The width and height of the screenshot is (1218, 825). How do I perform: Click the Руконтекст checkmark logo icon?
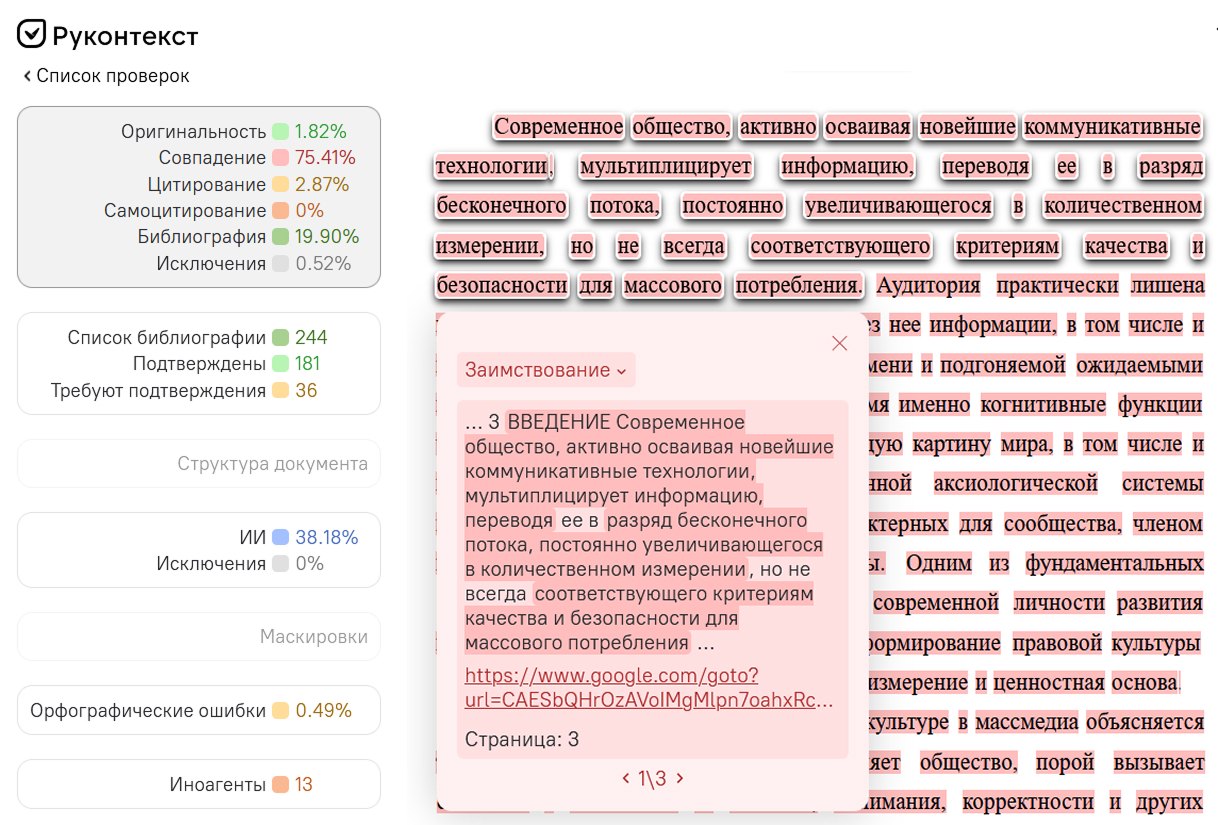point(33,34)
